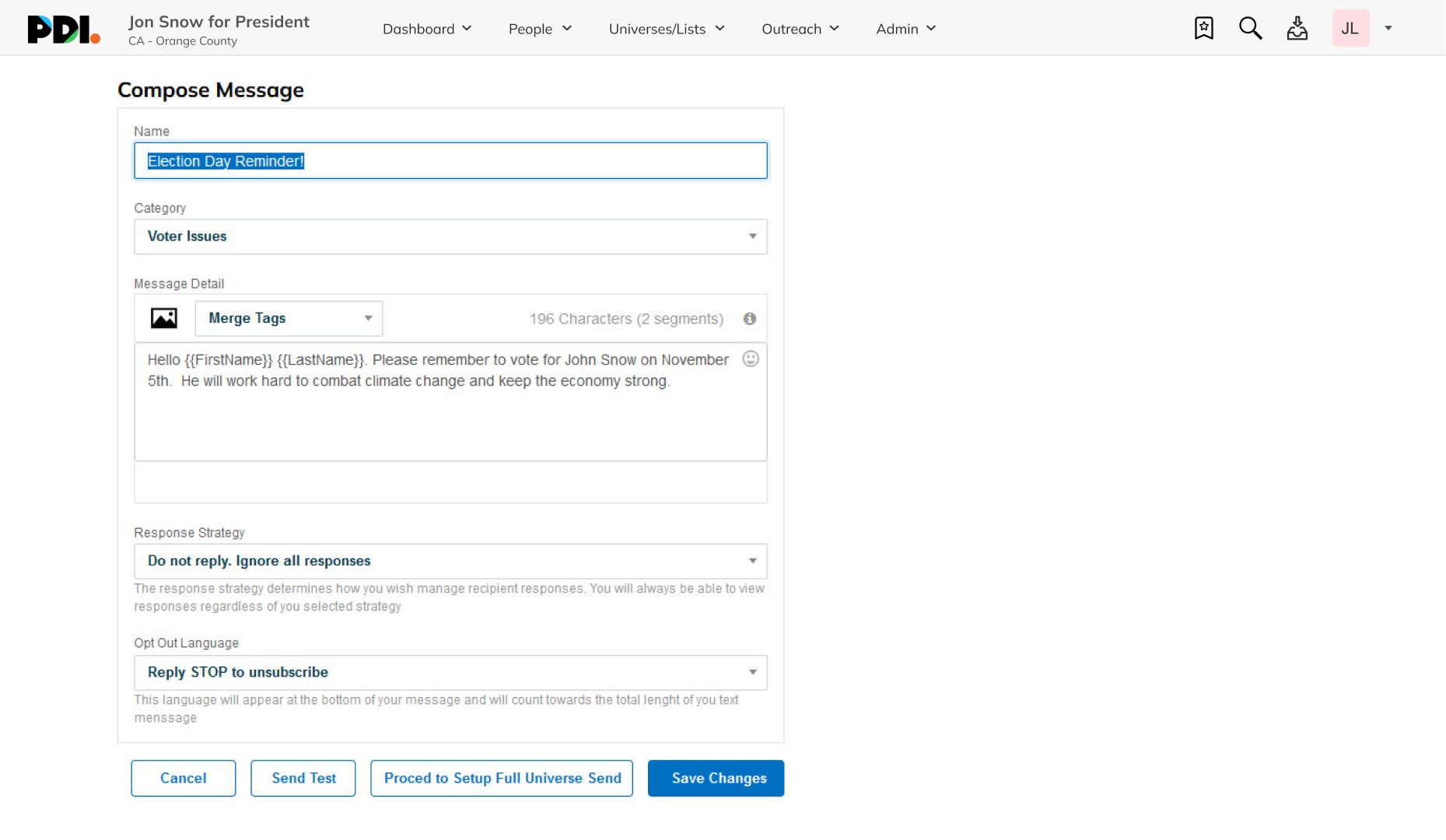Click inside the message text area
Viewport: 1446px width, 840px height.
click(x=450, y=402)
